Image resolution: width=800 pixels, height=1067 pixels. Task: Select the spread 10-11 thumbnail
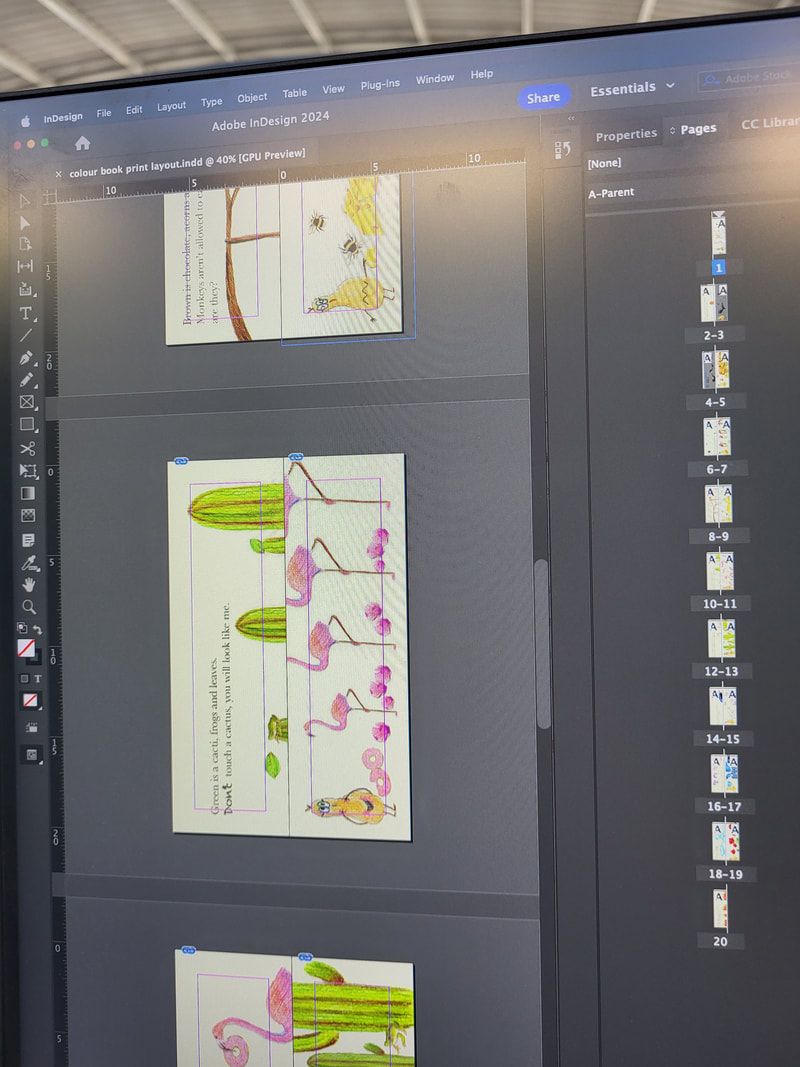tap(720, 571)
